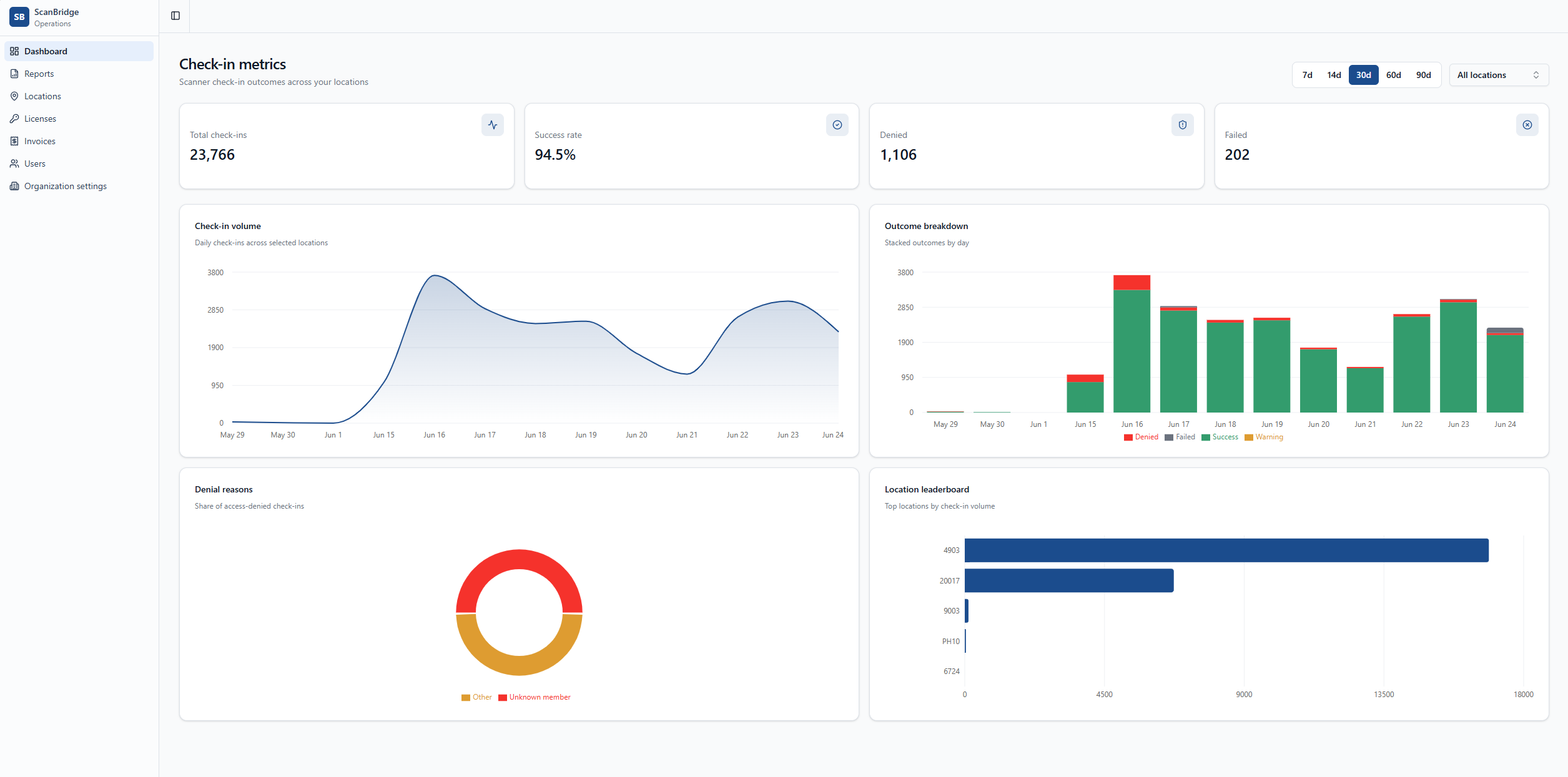Image resolution: width=1568 pixels, height=777 pixels.
Task: Click the Dashboard grid icon
Action: click(14, 51)
